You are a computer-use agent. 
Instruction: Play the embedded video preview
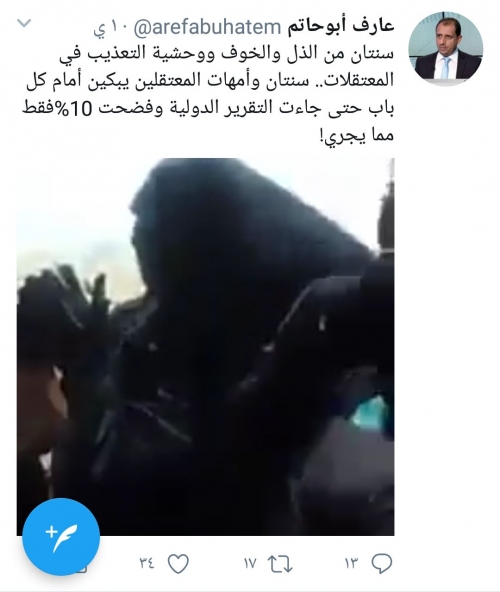[205, 347]
